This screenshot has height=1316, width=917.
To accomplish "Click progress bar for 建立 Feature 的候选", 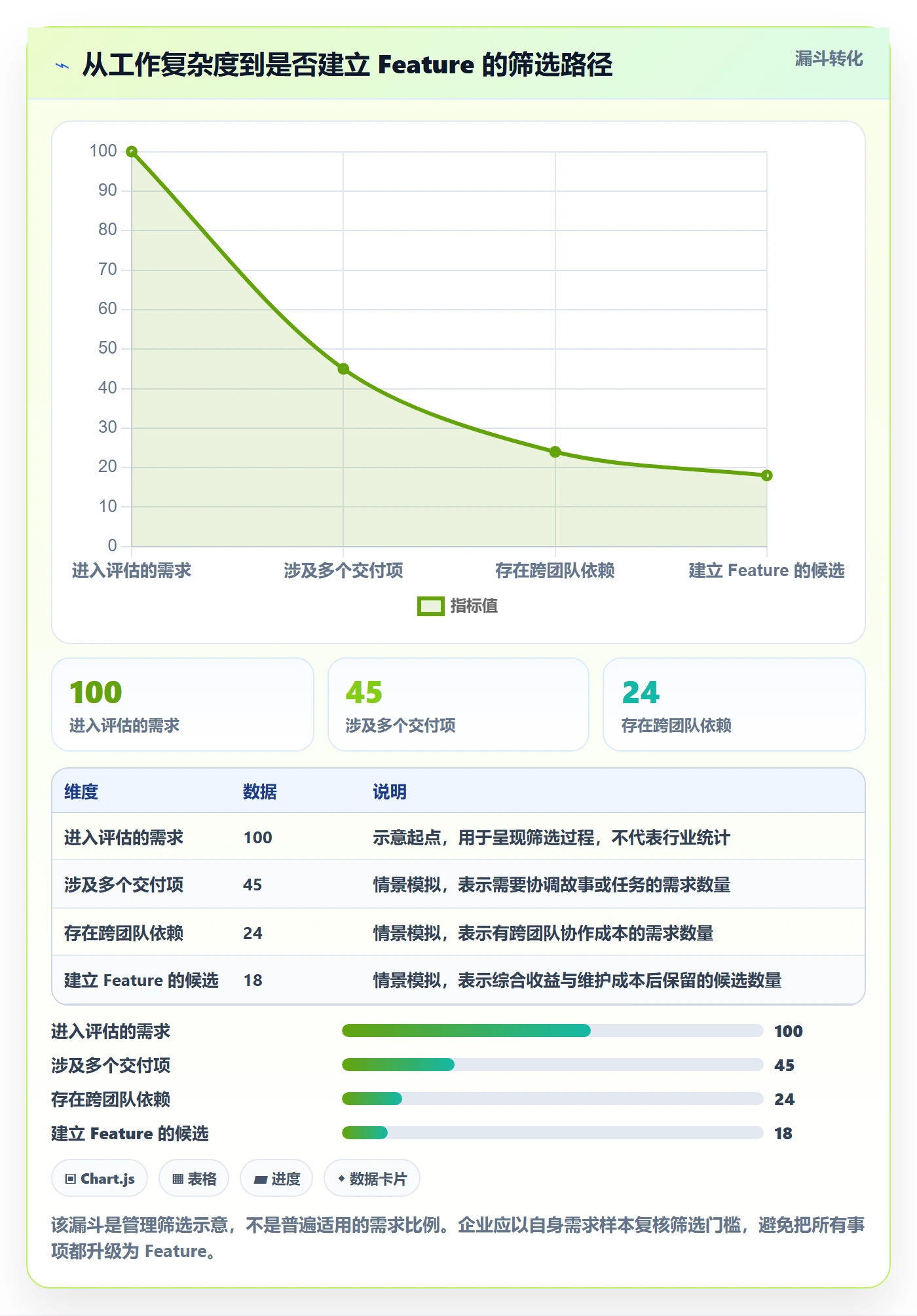I will (x=553, y=1133).
